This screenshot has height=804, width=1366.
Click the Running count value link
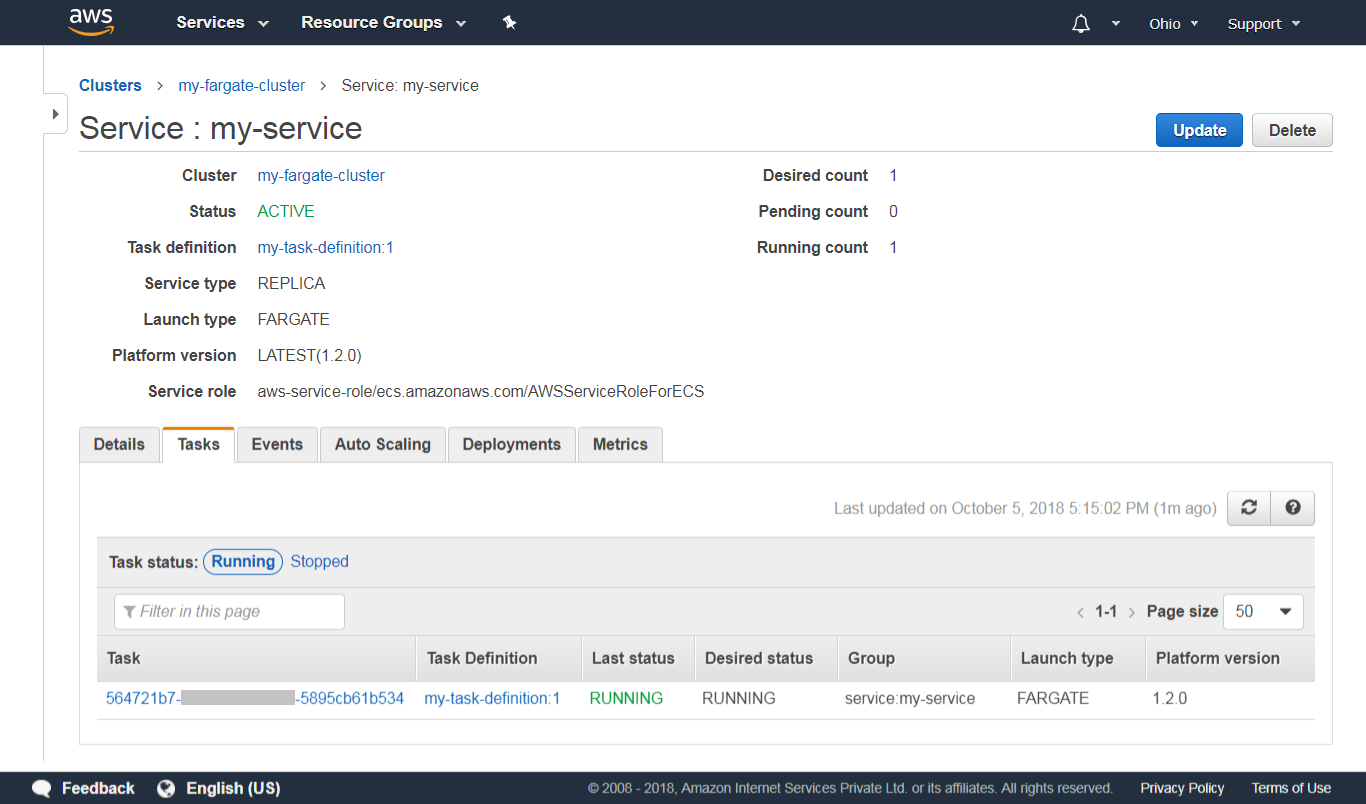tap(893, 248)
